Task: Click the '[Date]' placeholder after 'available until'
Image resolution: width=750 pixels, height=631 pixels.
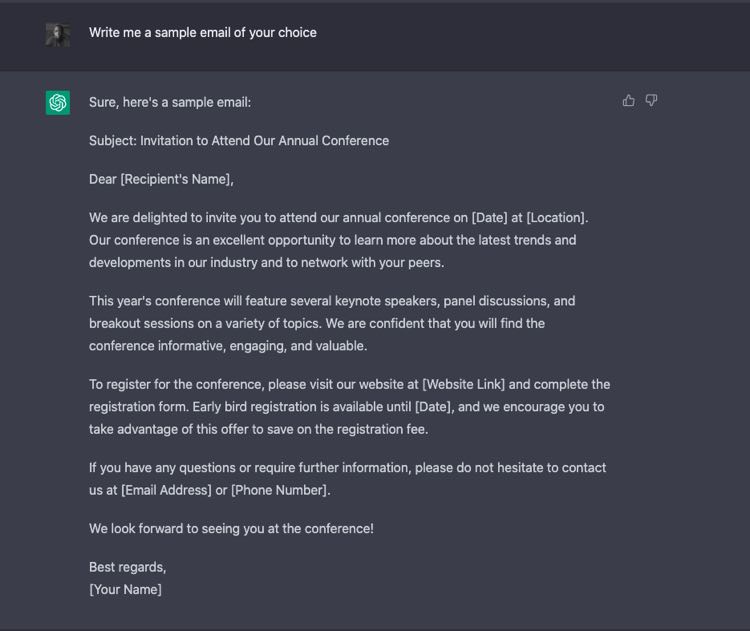Action: (x=433, y=407)
